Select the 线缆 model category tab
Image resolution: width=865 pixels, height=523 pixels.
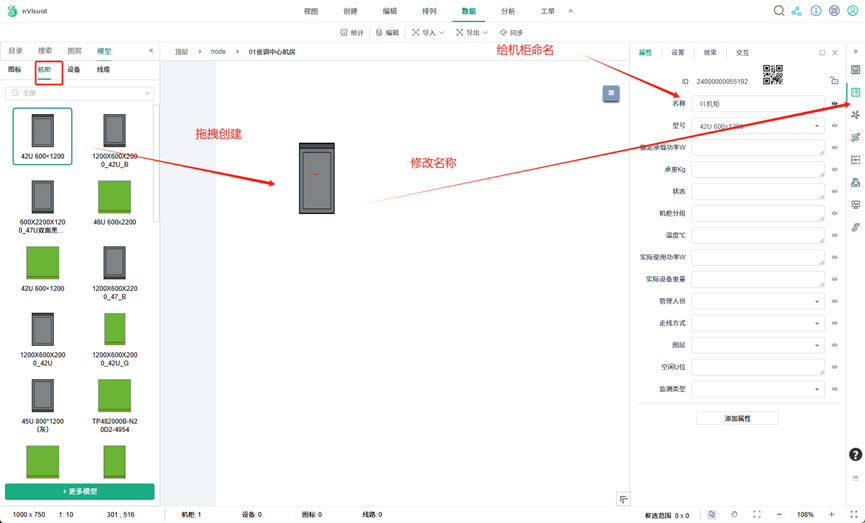point(103,70)
